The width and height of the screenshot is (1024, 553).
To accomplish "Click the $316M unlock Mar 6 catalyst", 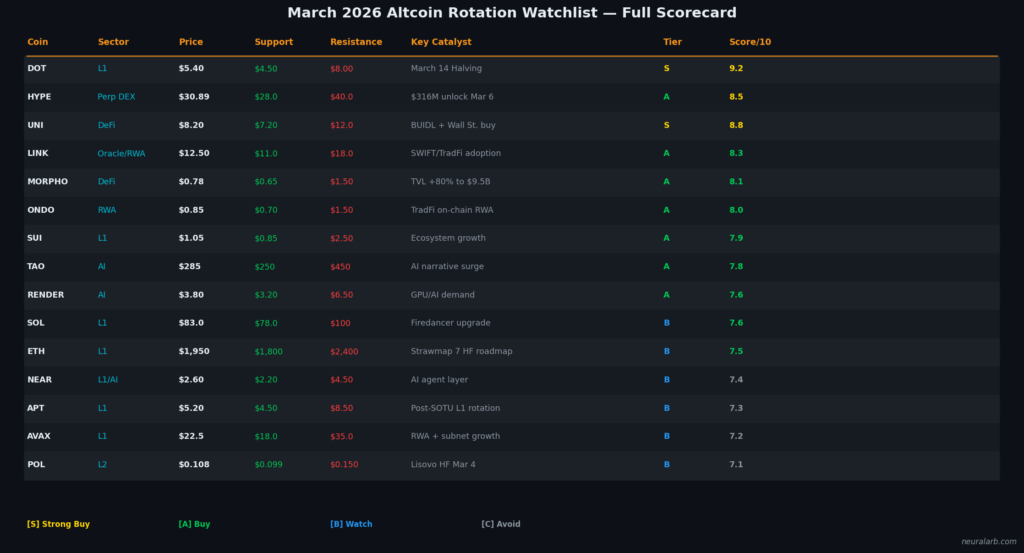I will pyautogui.click(x=452, y=97).
